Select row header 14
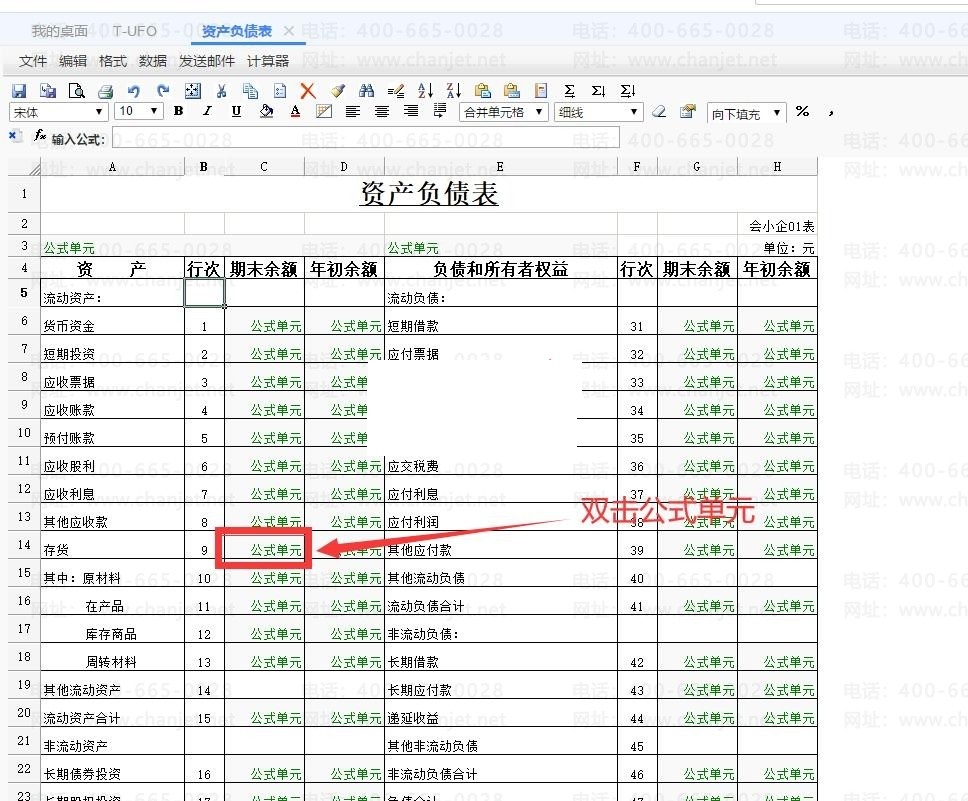968x801 pixels. (24, 545)
